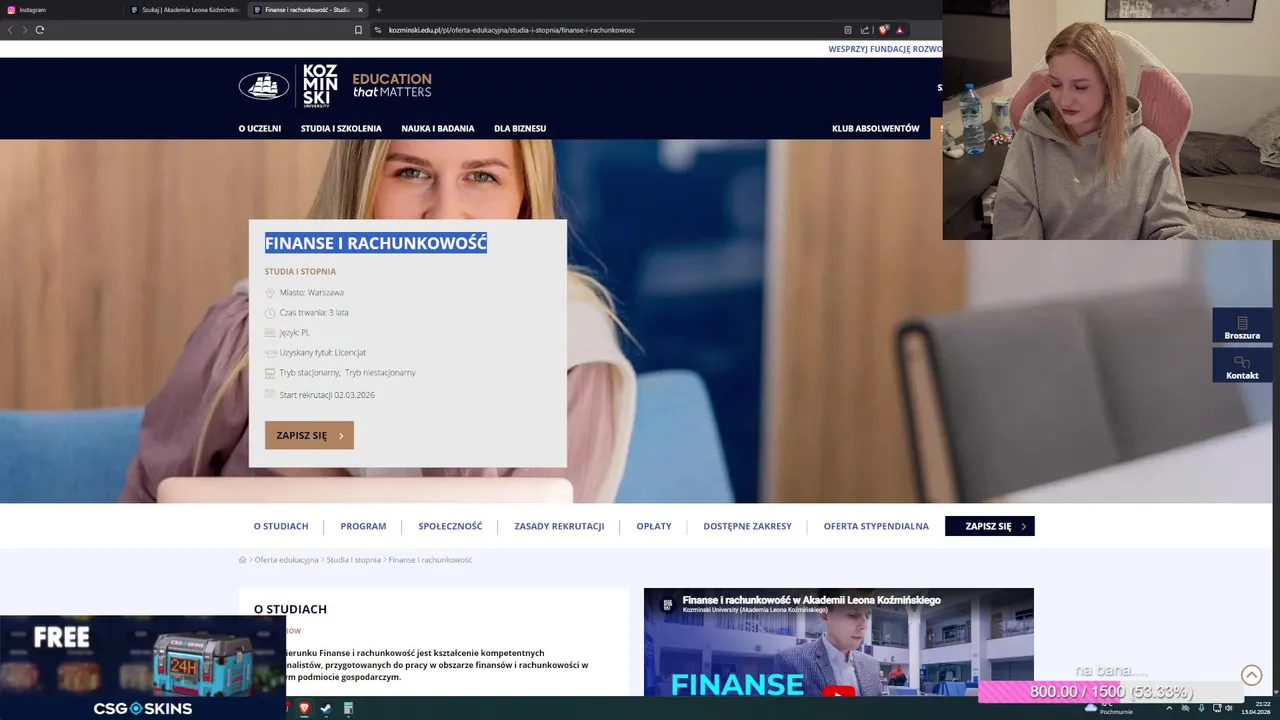Open the STUDIA I SZKOLENIA menu
Viewport: 1280px width, 720px height.
(341, 128)
